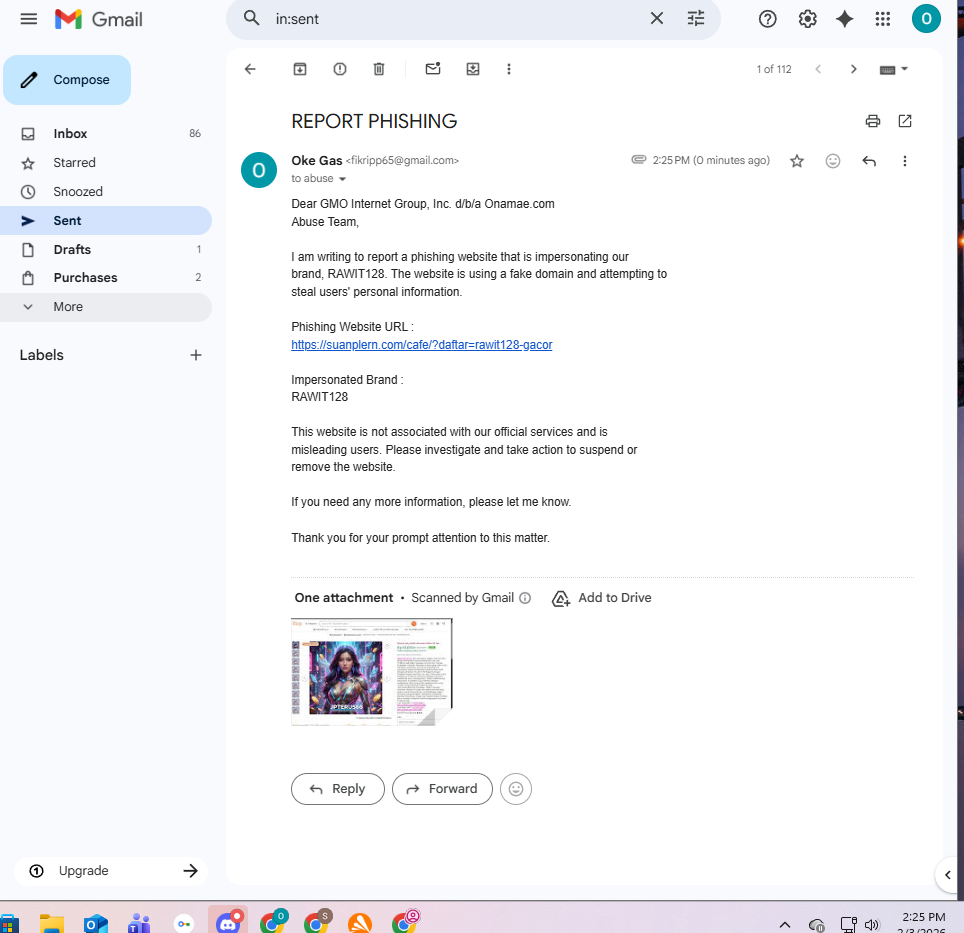
Task: Click the Upgrade storage button
Action: [111, 871]
